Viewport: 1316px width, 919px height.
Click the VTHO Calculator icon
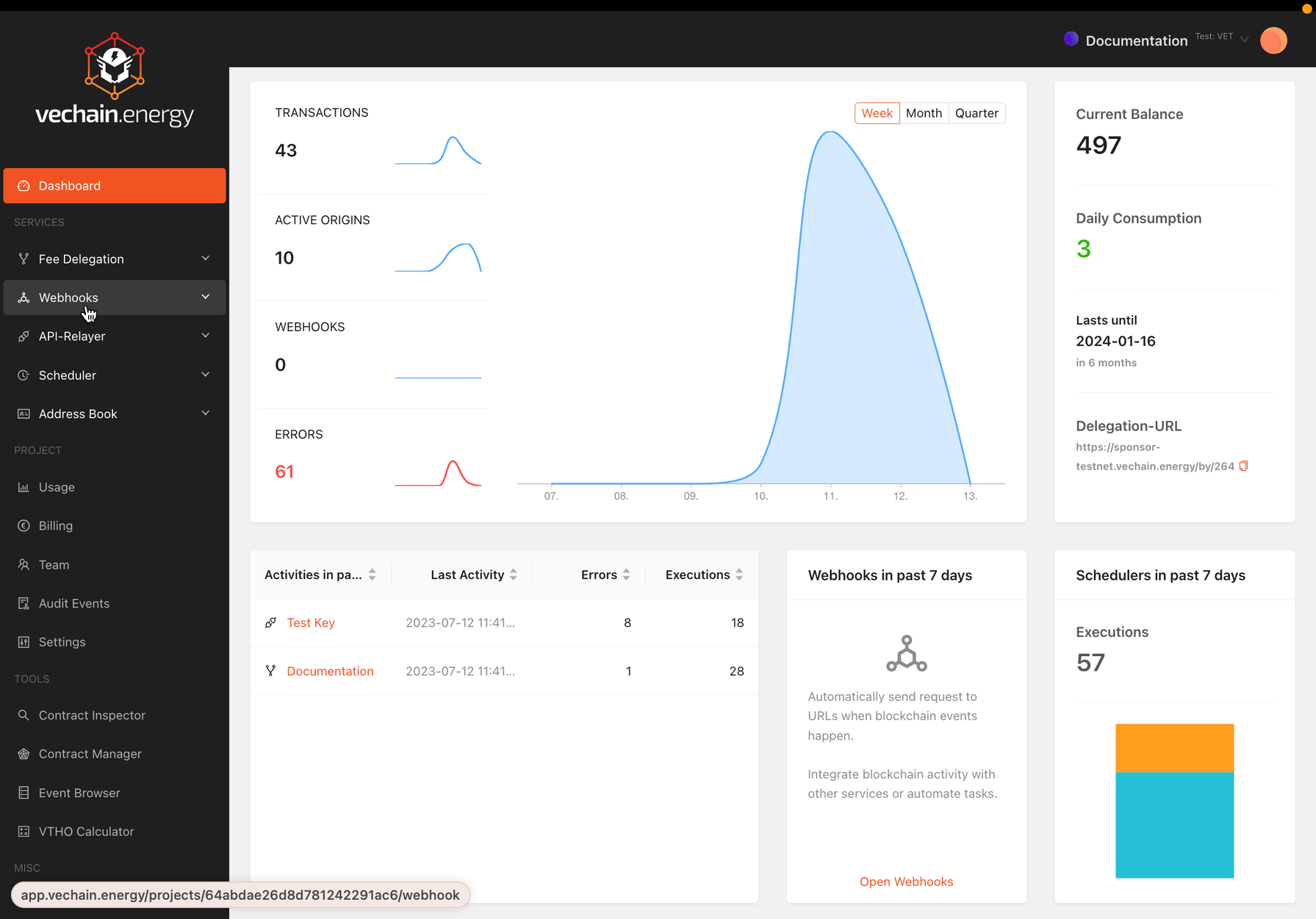point(24,832)
